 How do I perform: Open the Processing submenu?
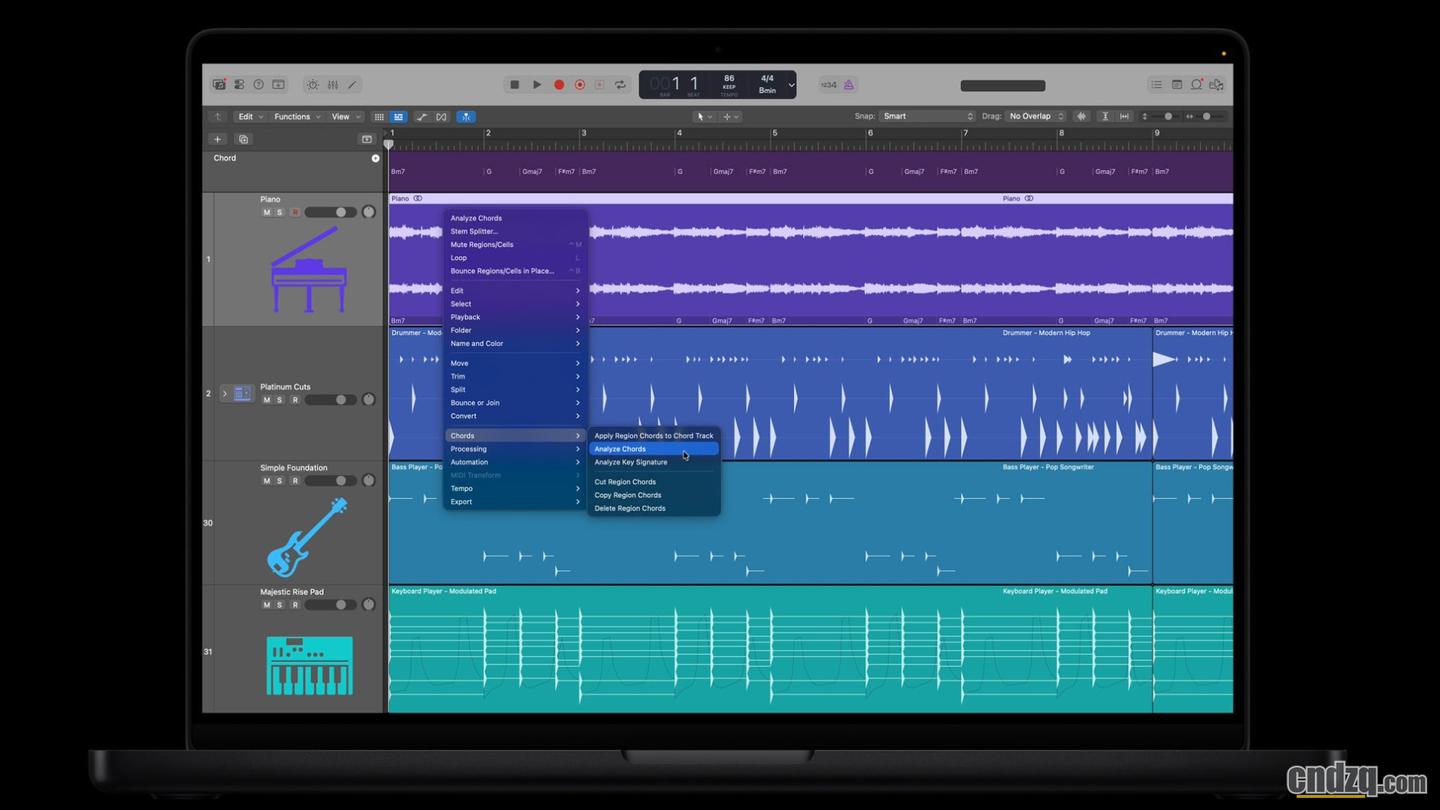click(515, 449)
